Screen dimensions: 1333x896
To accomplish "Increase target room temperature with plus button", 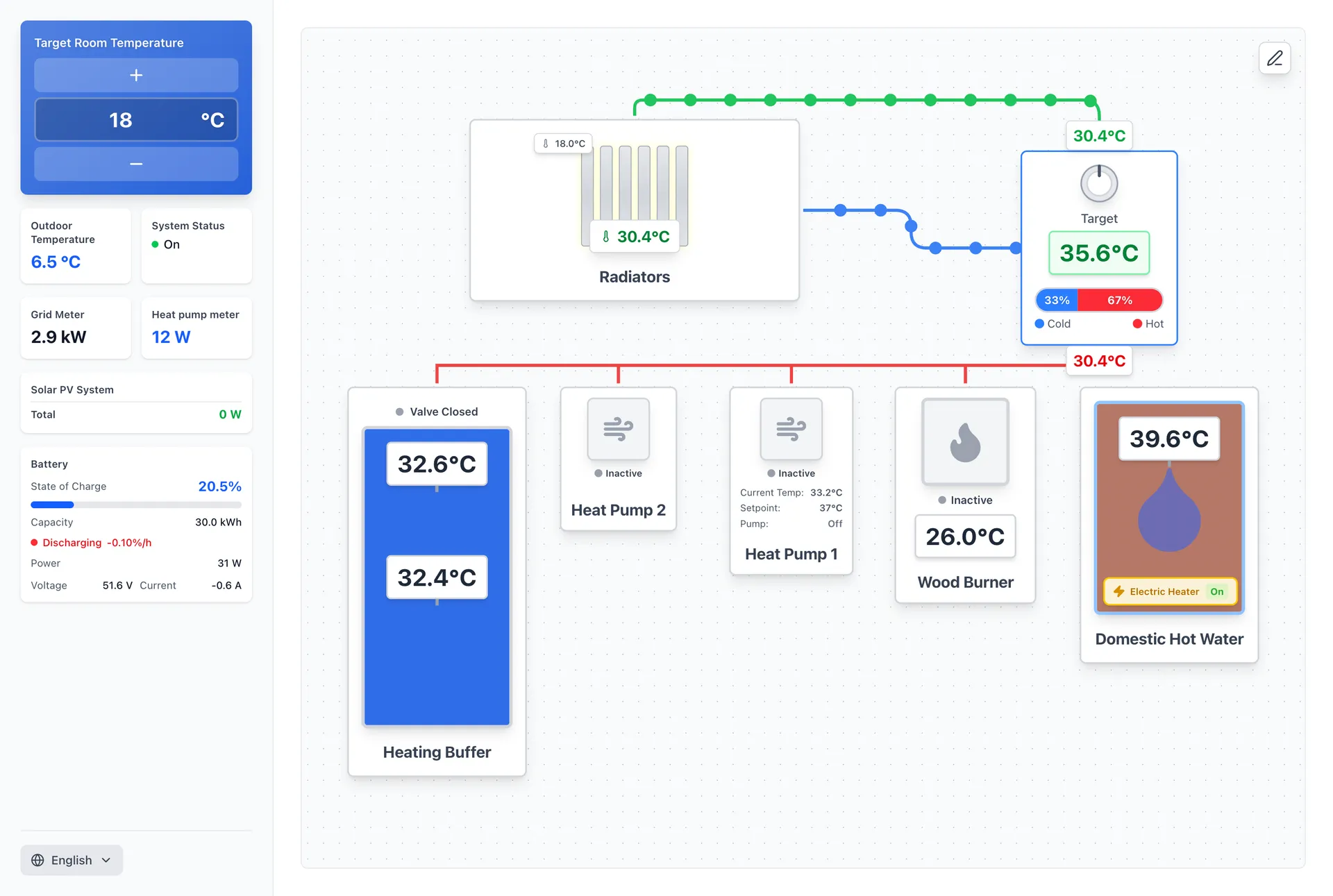I will pos(136,75).
